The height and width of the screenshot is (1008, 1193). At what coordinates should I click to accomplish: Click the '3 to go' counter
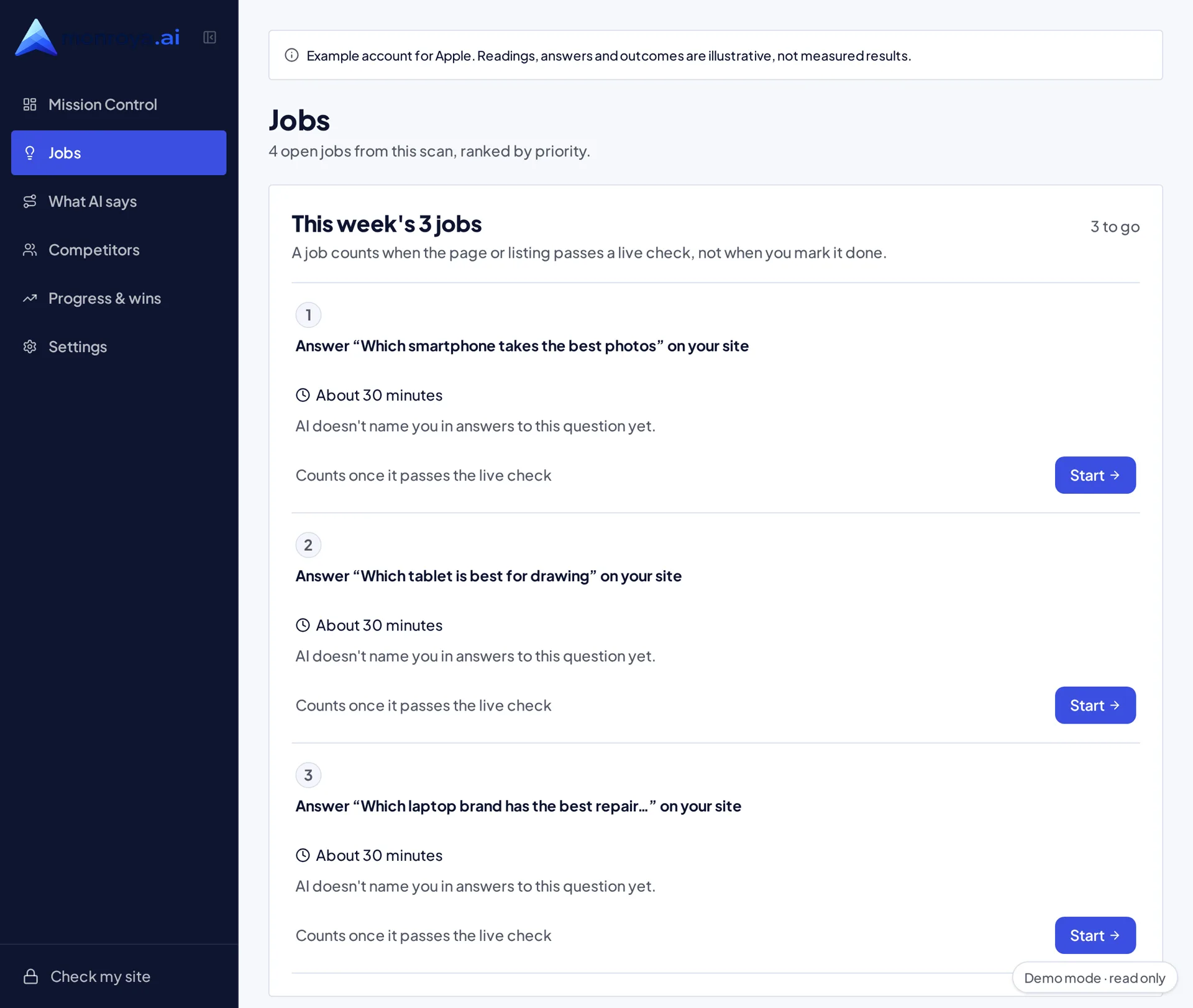coord(1115,227)
